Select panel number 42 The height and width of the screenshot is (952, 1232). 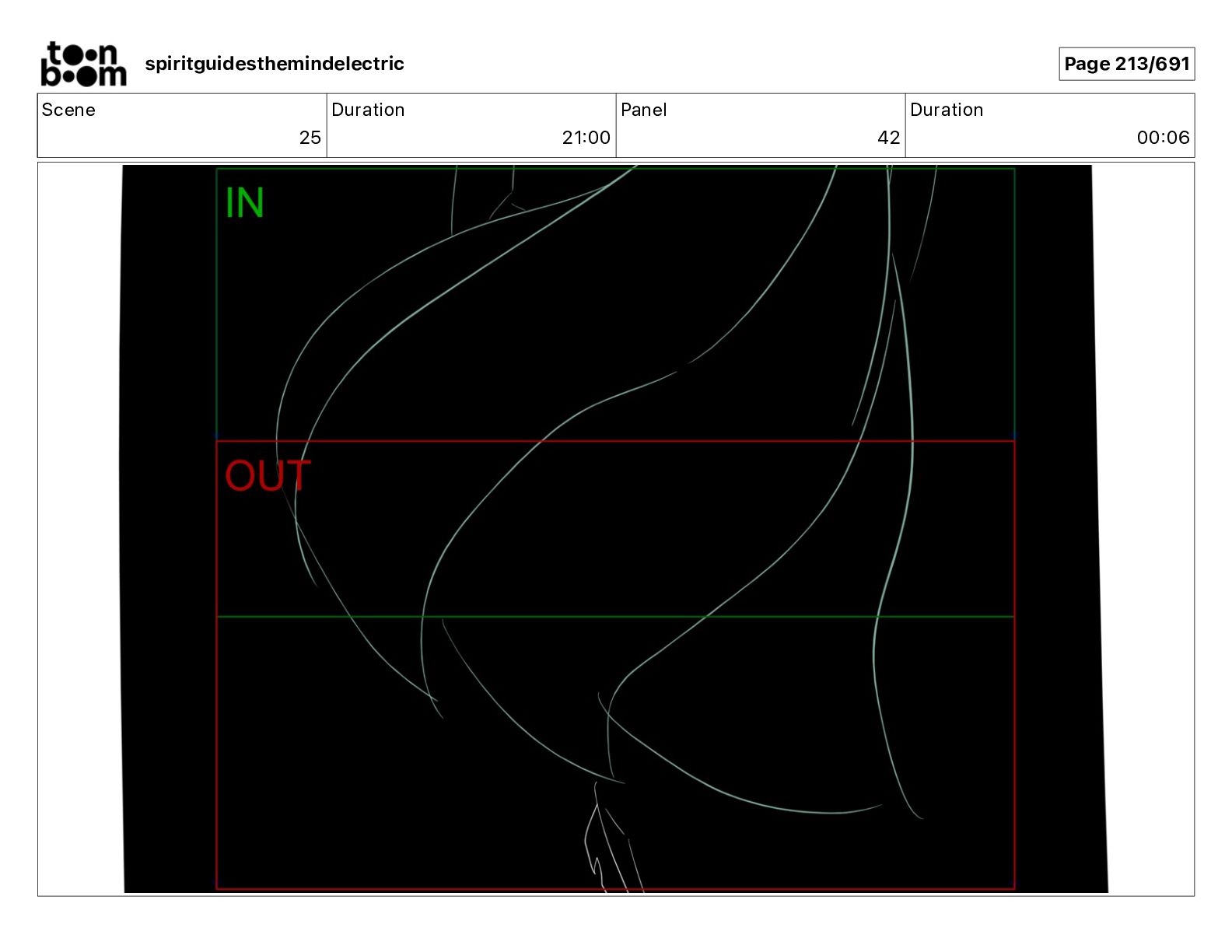[888, 138]
